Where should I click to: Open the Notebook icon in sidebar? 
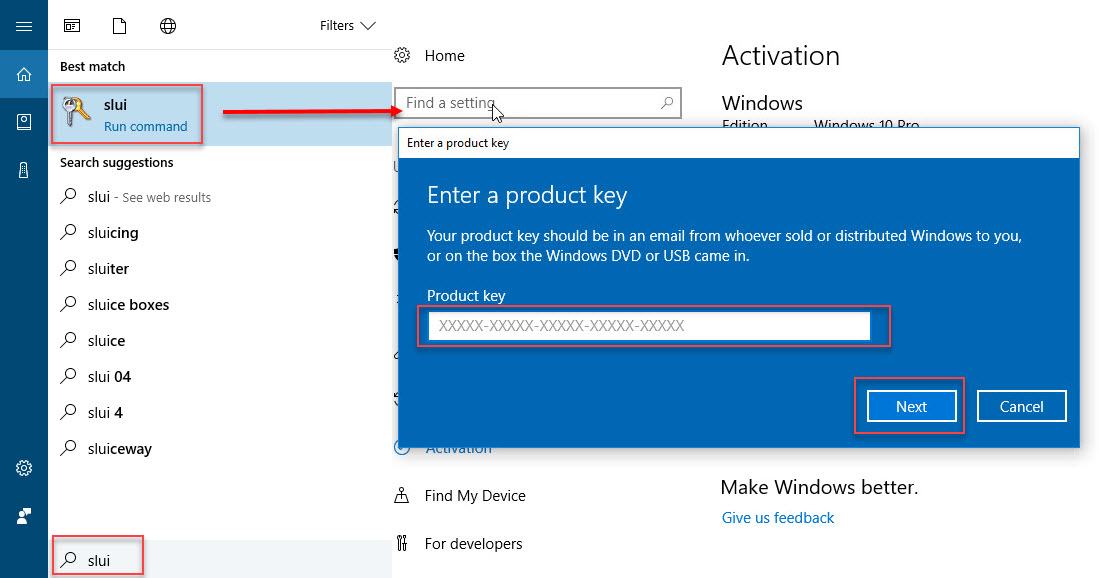click(x=24, y=122)
